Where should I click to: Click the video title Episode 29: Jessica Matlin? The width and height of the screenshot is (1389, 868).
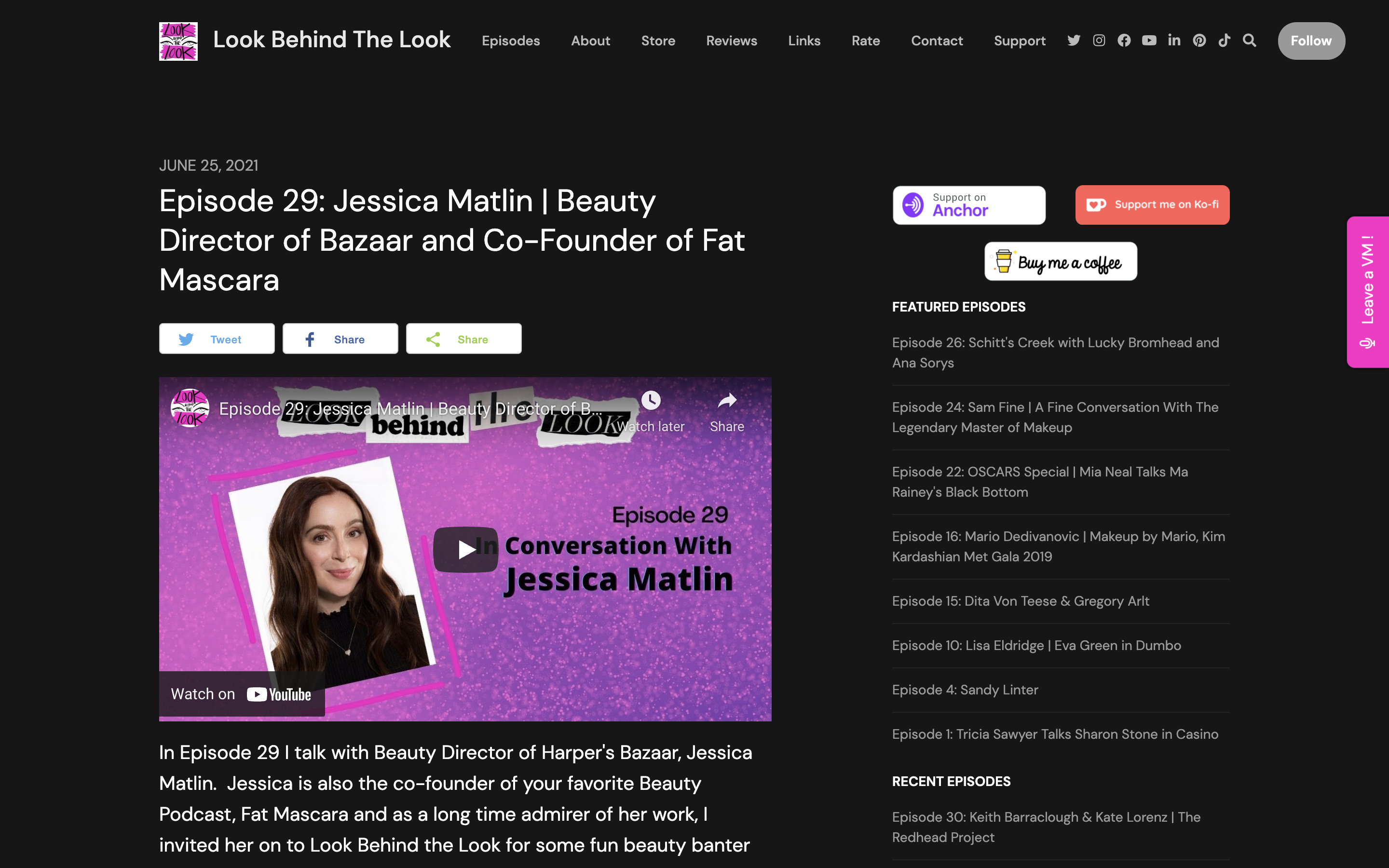[x=410, y=409]
